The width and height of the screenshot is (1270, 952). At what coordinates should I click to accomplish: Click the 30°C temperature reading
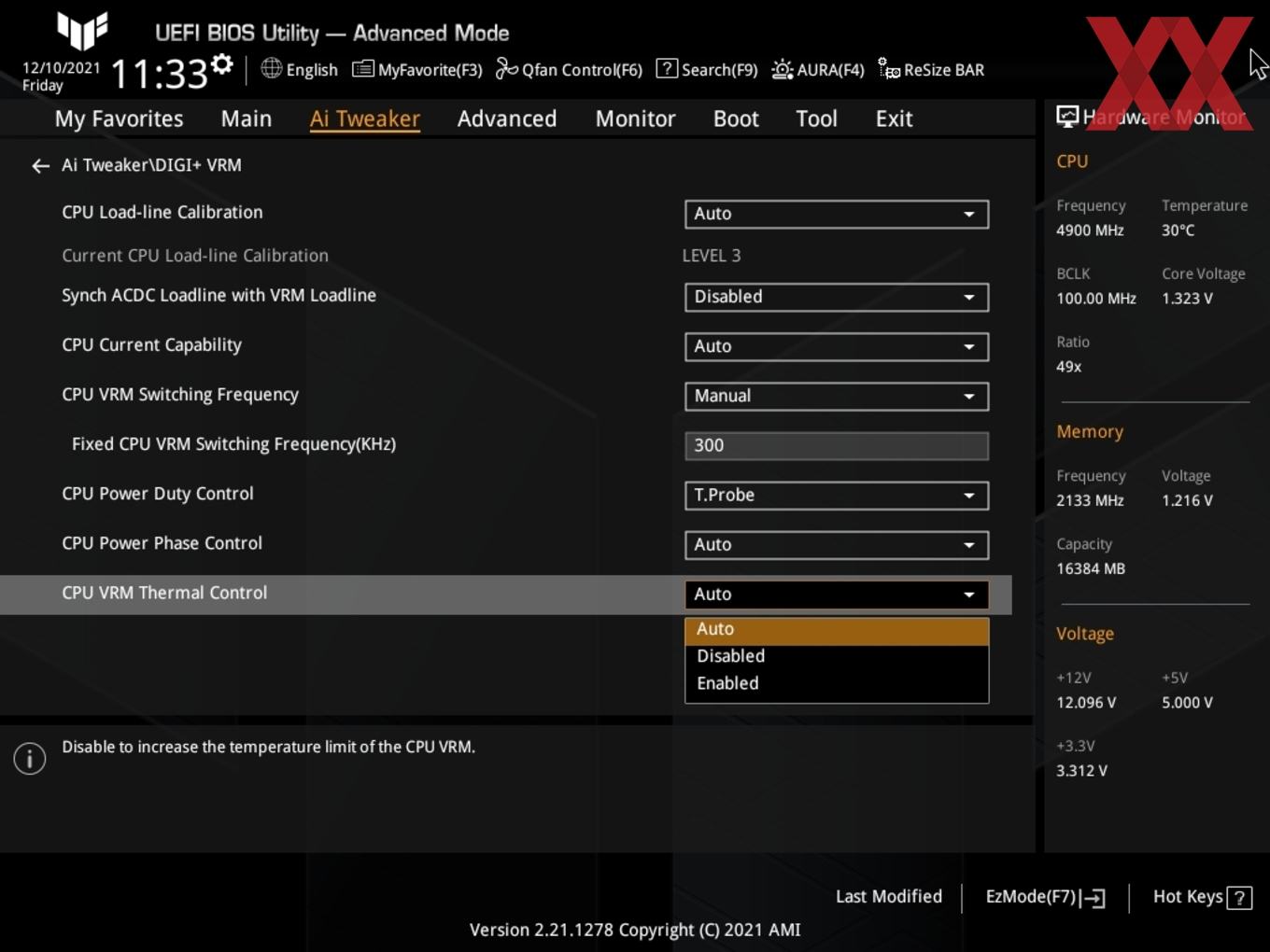coord(1178,231)
